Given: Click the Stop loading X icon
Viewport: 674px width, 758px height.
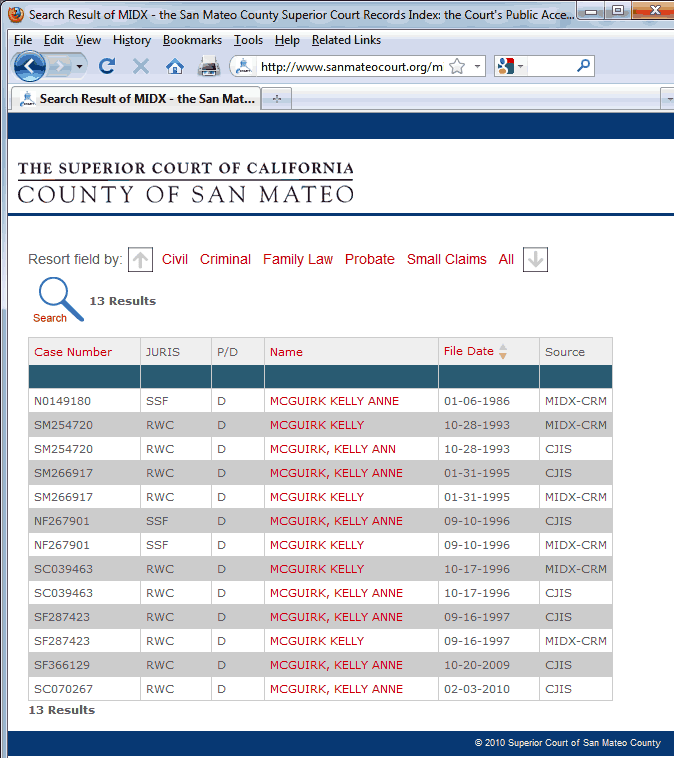Looking at the screenshot, I should pyautogui.click(x=141, y=66).
